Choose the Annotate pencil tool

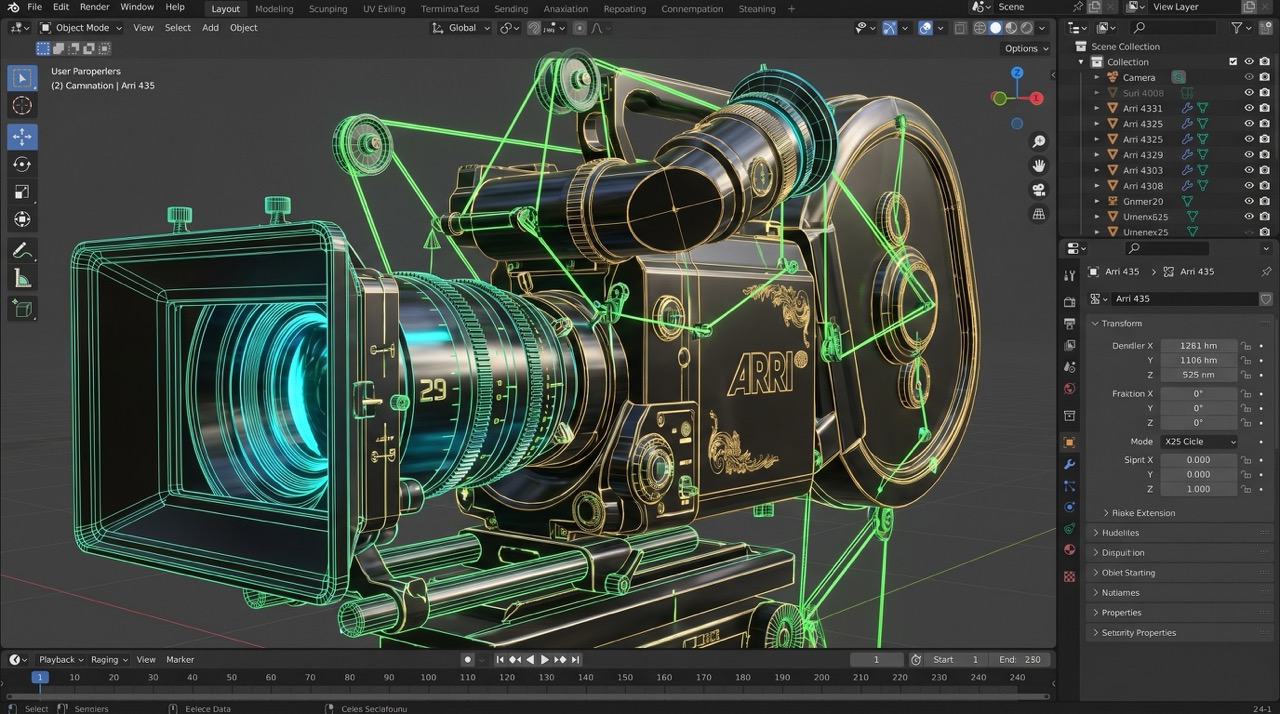point(22,251)
